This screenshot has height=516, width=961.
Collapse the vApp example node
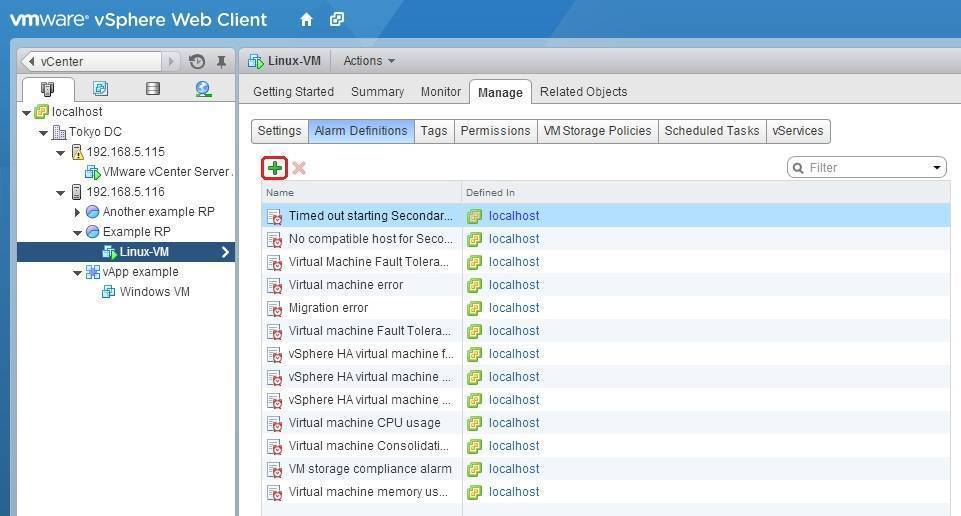(x=77, y=273)
